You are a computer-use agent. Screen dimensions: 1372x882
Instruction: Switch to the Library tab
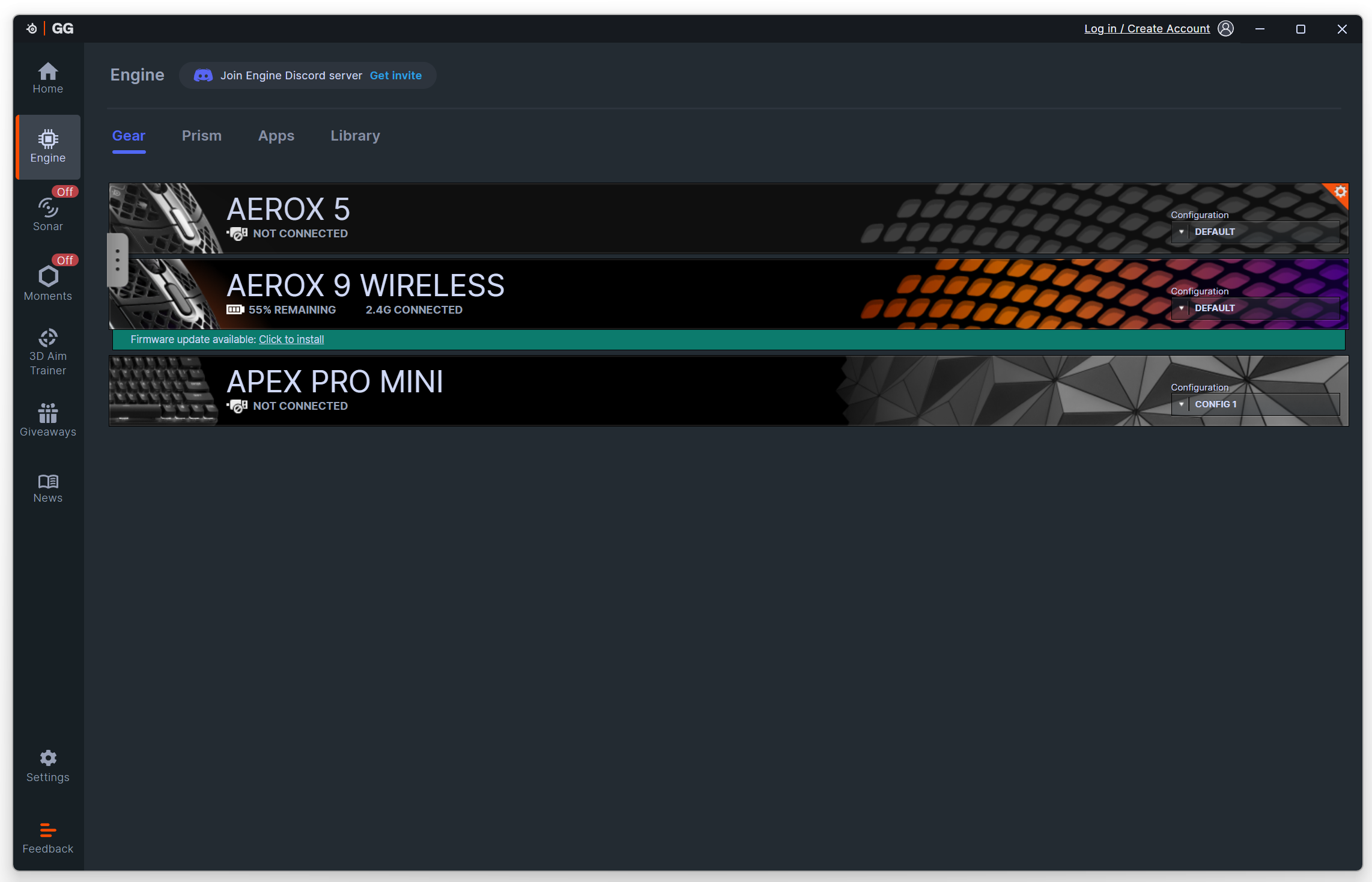[x=355, y=136]
